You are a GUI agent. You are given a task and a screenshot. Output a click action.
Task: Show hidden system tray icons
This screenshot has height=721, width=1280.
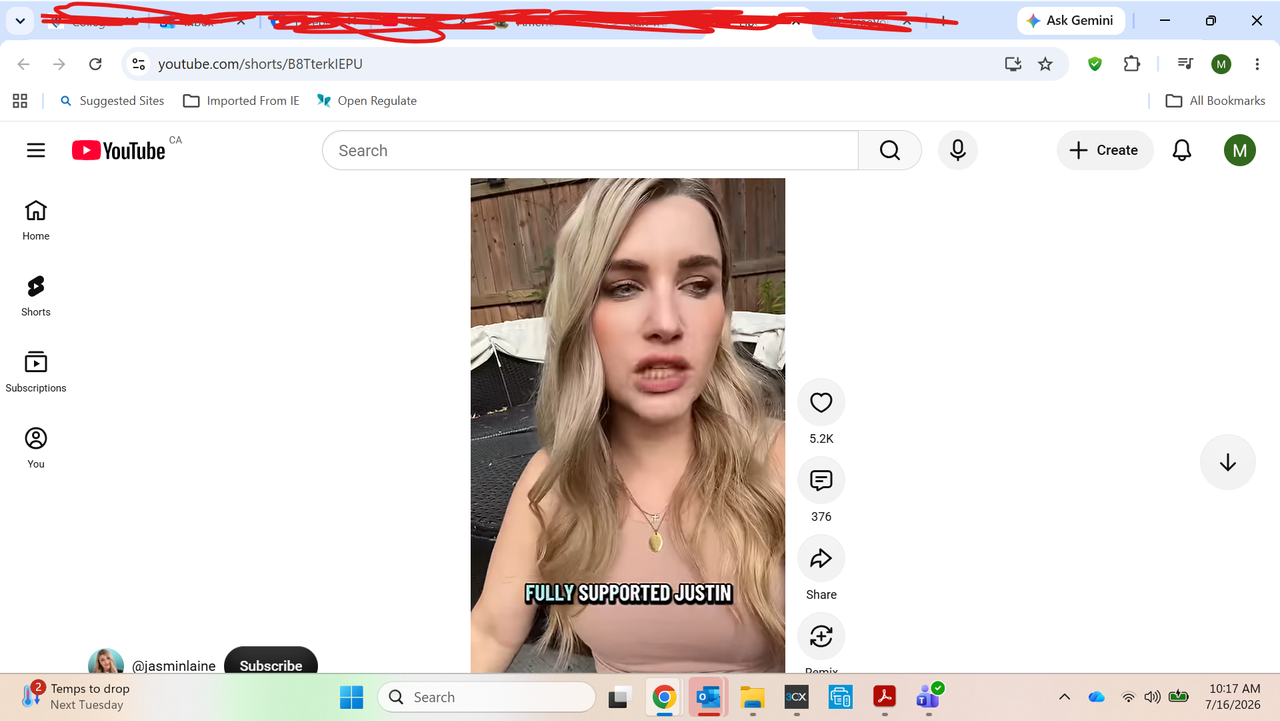tap(1064, 697)
